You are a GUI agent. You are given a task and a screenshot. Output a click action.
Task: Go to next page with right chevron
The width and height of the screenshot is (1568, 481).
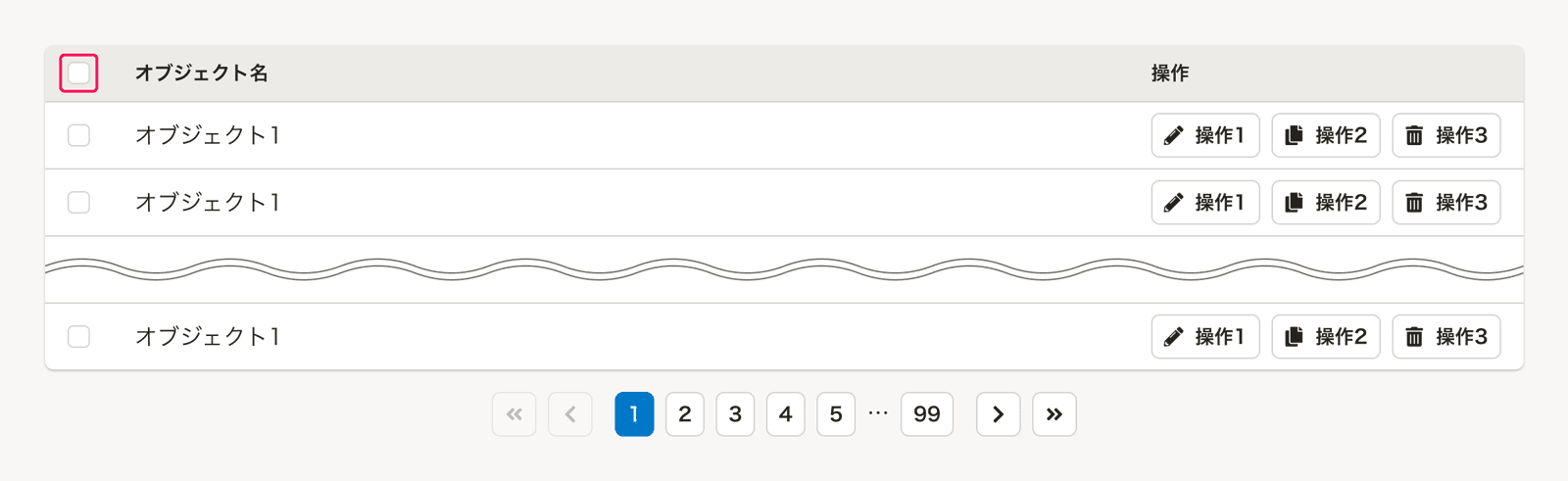coord(998,414)
